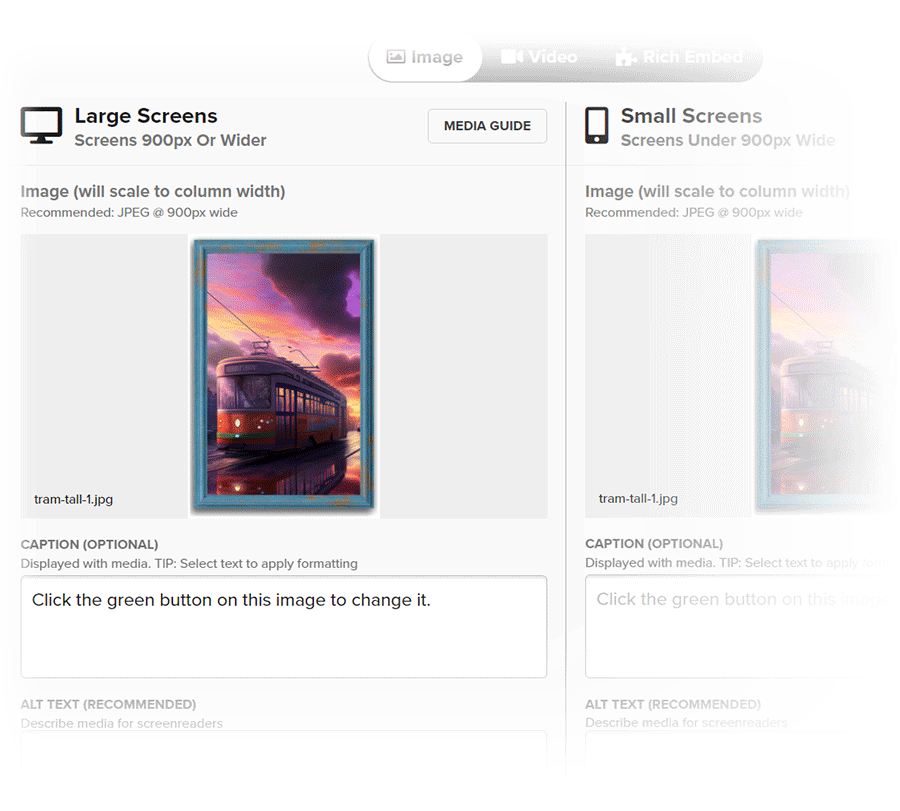
Task: Open the Media Guide button
Action: (x=487, y=126)
